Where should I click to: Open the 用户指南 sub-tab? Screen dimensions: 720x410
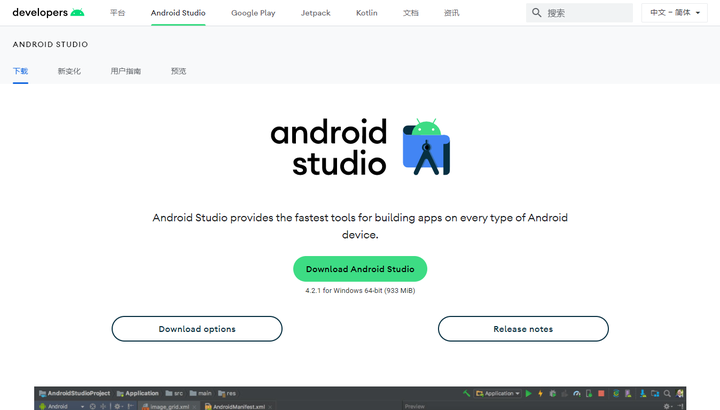[x=126, y=71]
